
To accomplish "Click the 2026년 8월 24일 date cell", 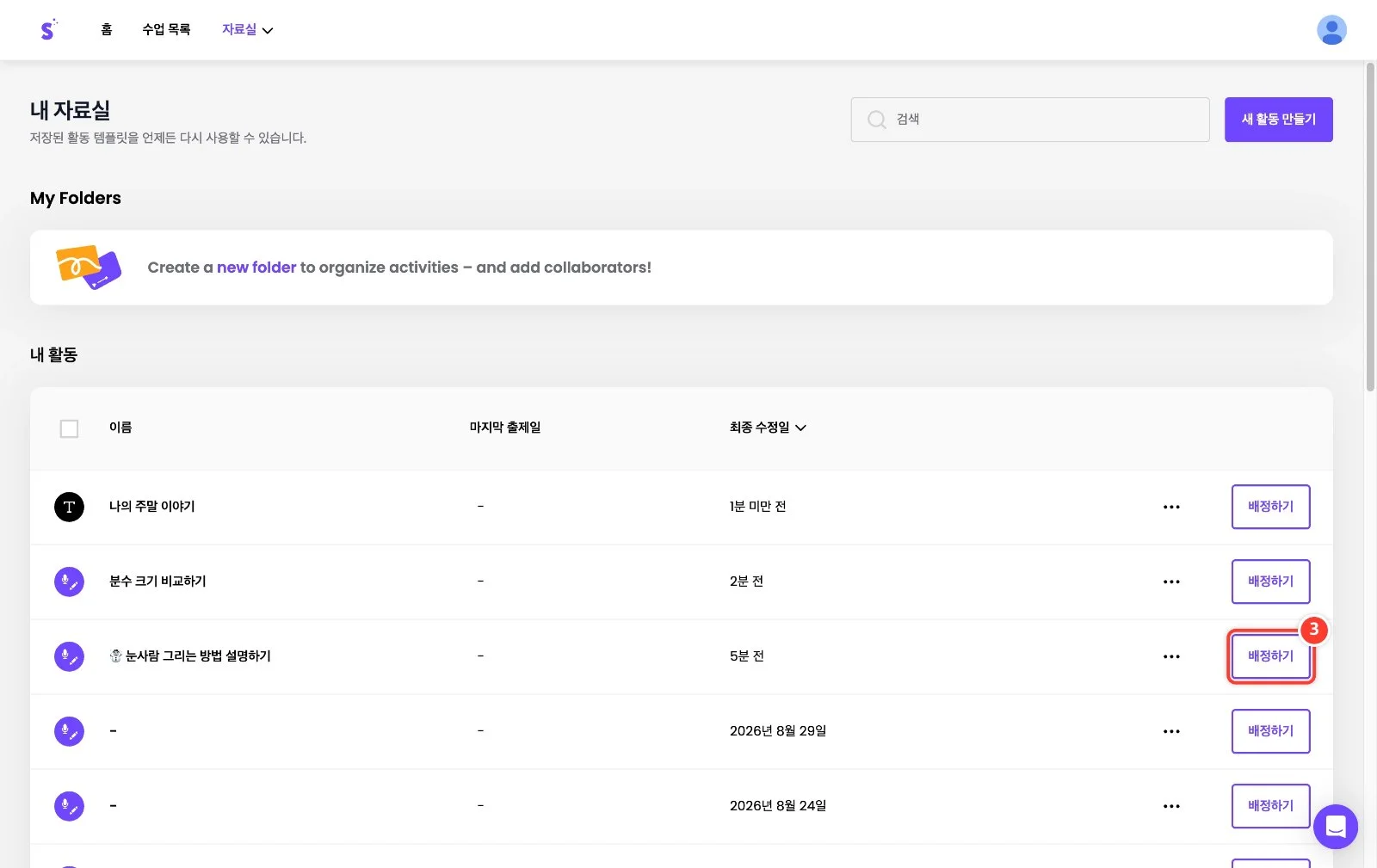I will 778,806.
